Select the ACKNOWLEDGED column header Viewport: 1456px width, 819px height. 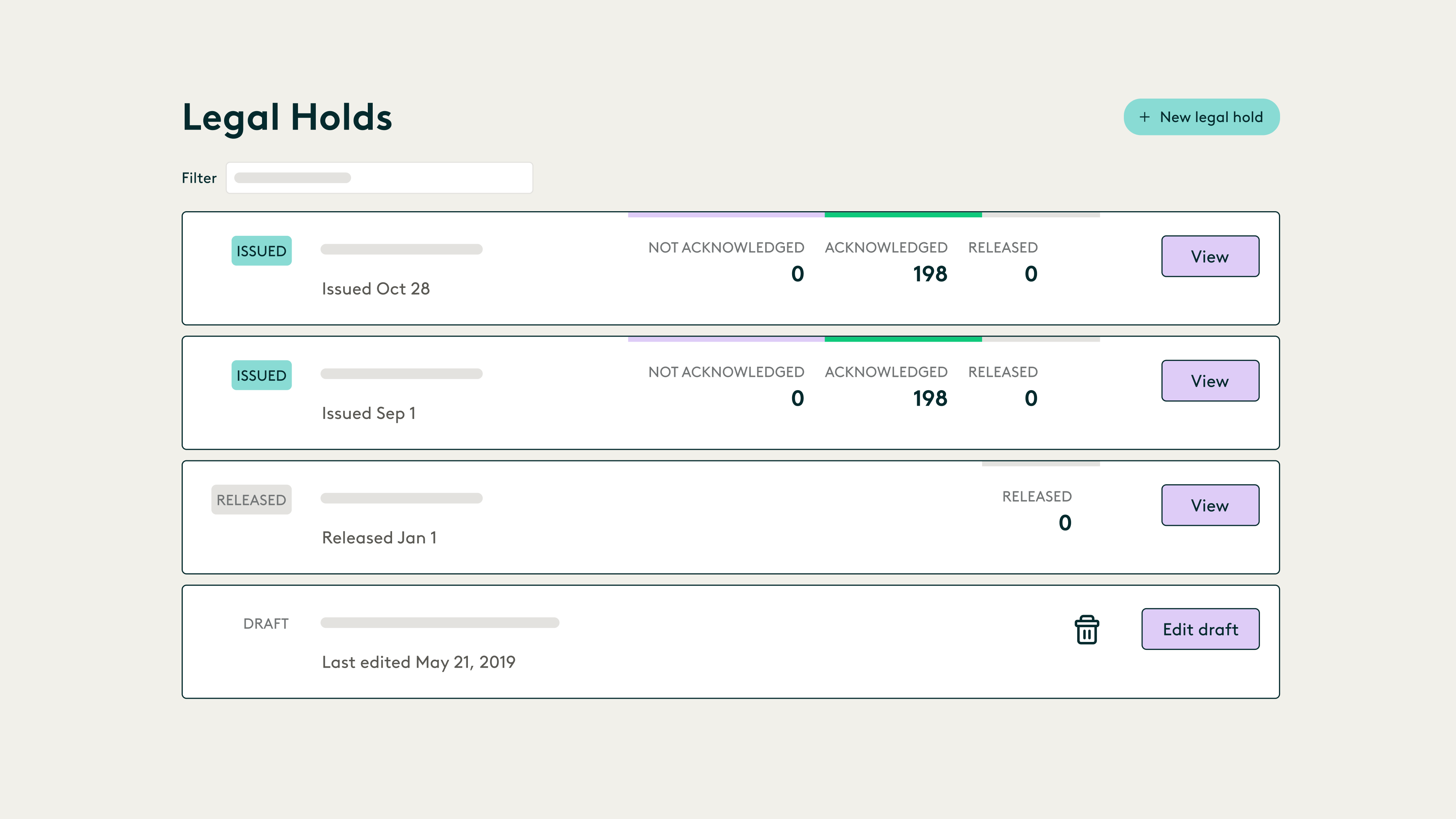coord(885,247)
